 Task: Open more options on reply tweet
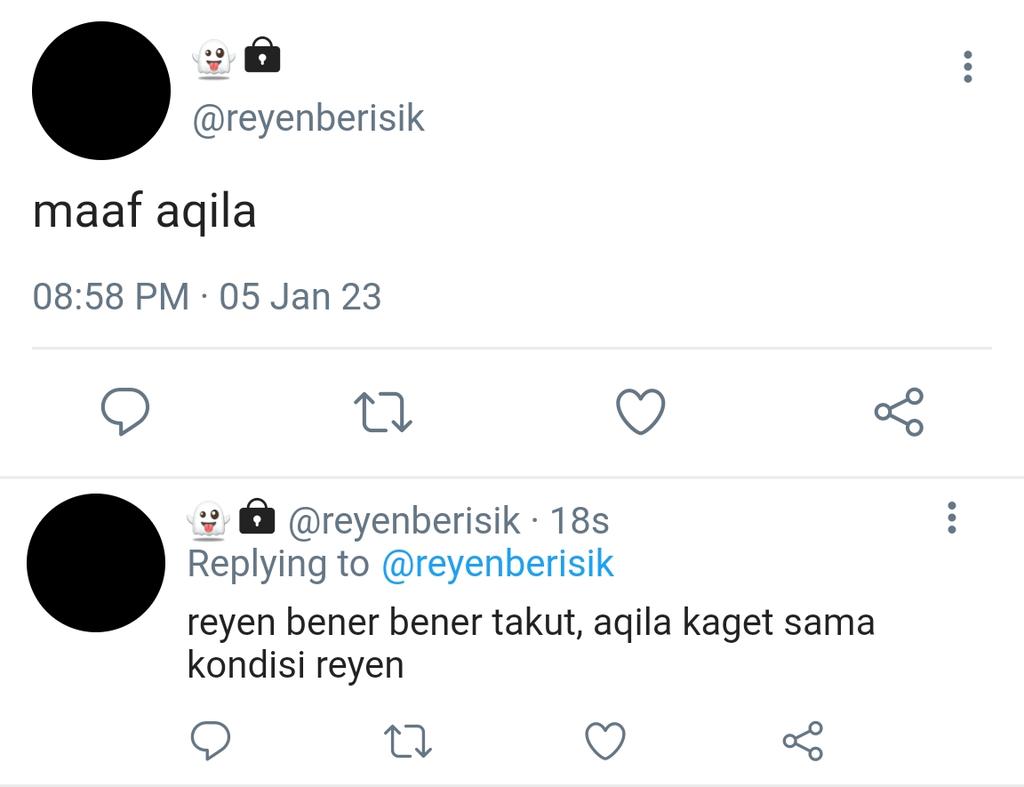click(952, 518)
